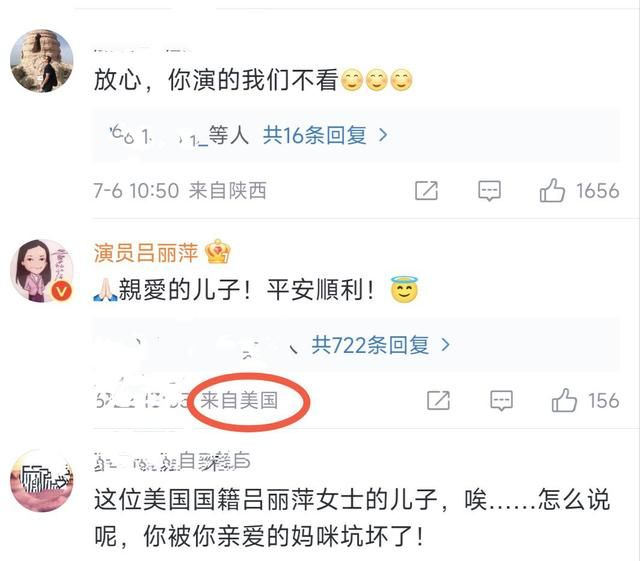Open replies via comment icon beside 1656
The image size is (640, 561).
click(489, 191)
